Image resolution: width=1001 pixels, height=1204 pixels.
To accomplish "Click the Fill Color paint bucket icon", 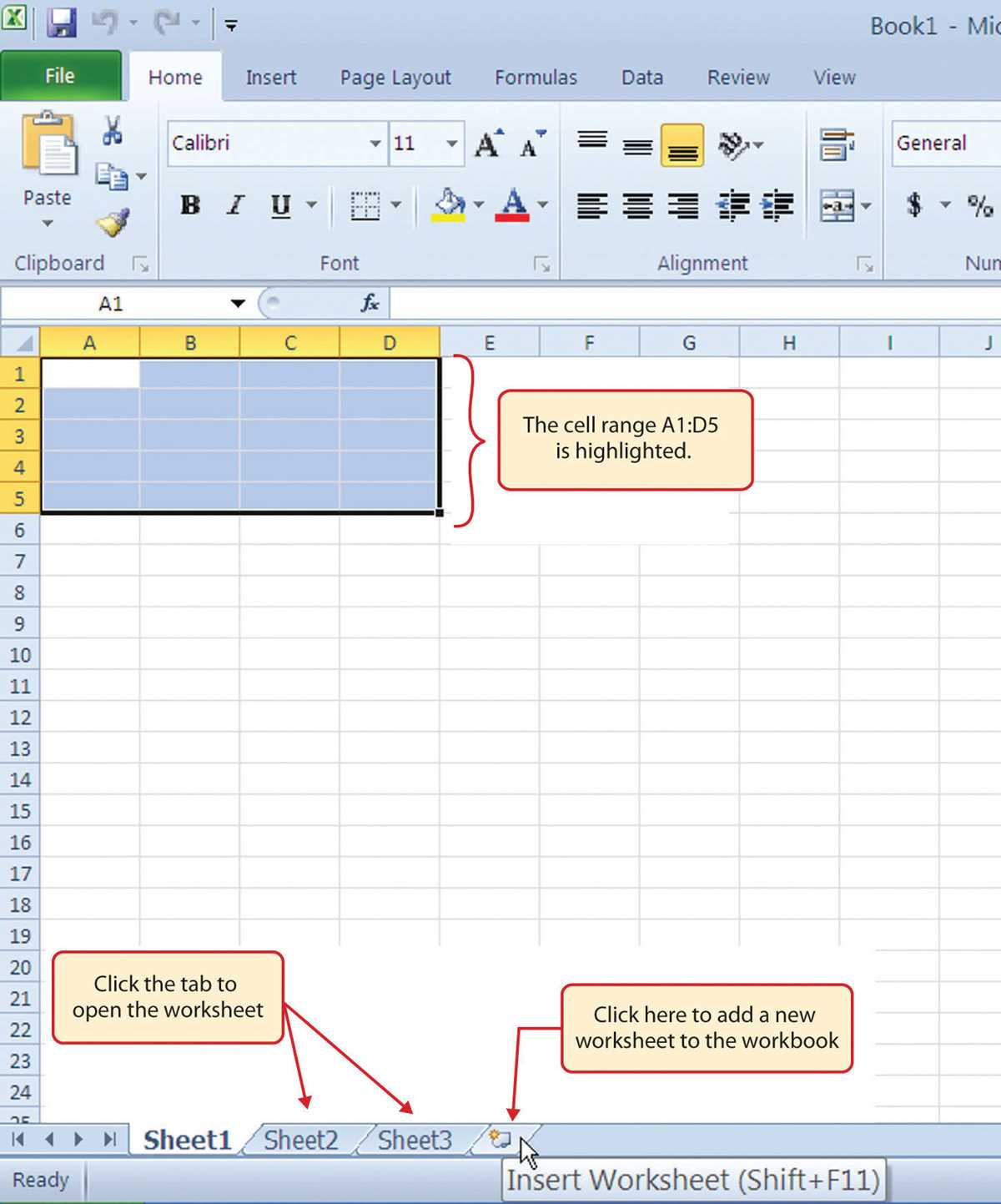I will [449, 205].
